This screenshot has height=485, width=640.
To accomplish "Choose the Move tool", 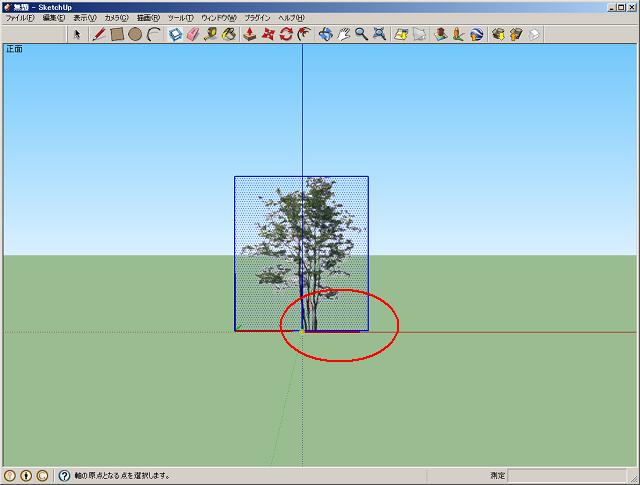I will pos(268,34).
